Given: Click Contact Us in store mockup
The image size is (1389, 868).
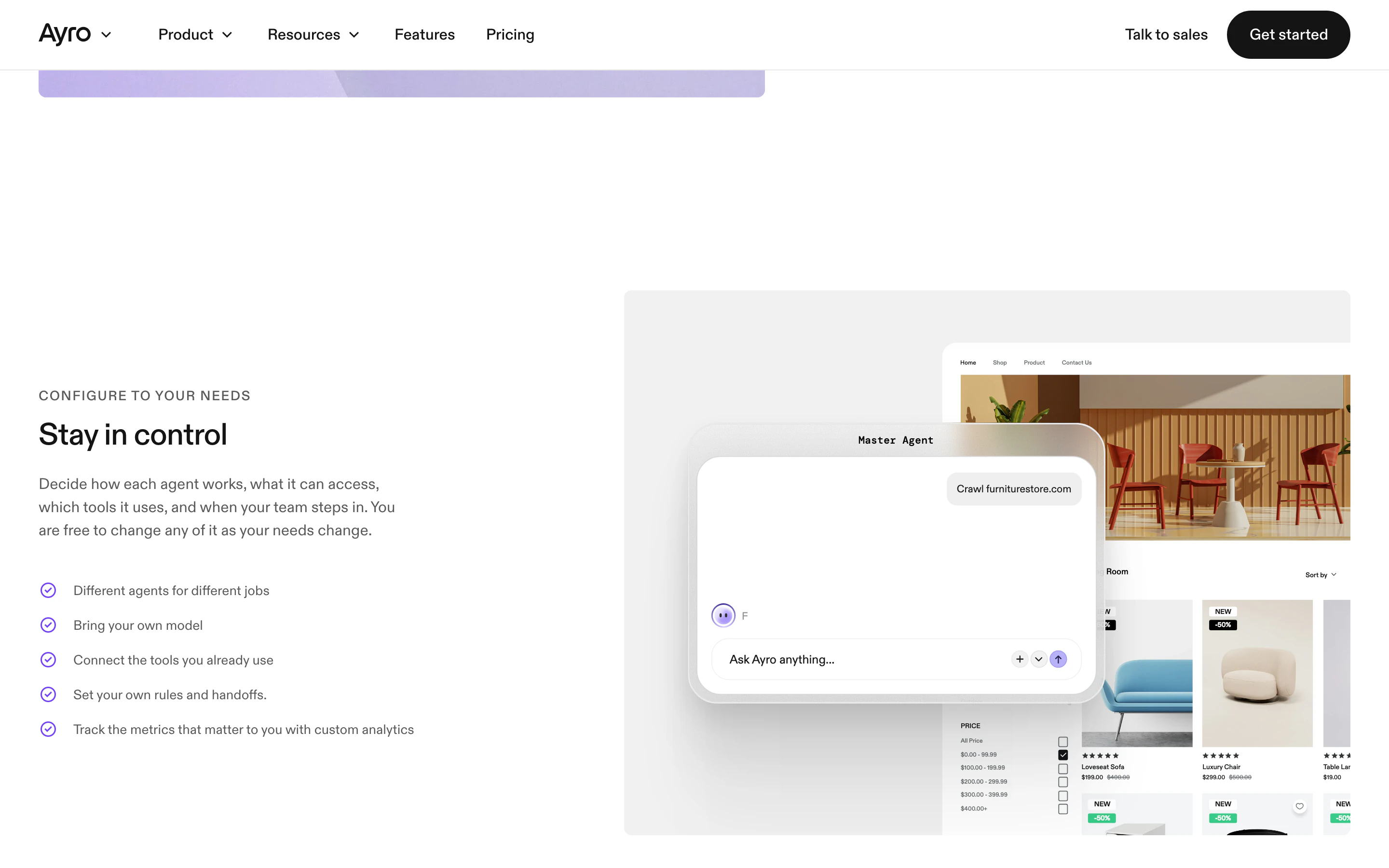Looking at the screenshot, I should (x=1076, y=362).
